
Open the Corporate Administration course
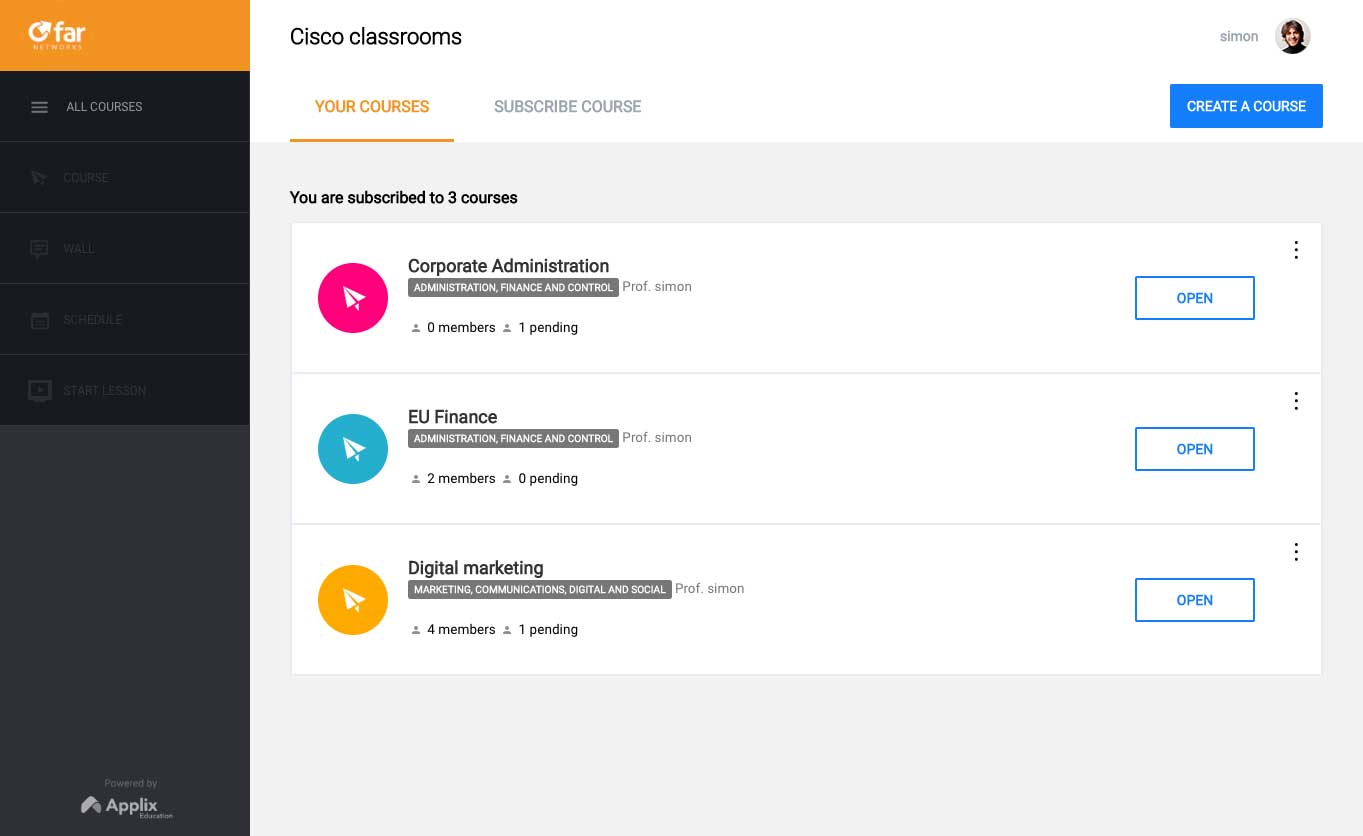pyautogui.click(x=1194, y=298)
